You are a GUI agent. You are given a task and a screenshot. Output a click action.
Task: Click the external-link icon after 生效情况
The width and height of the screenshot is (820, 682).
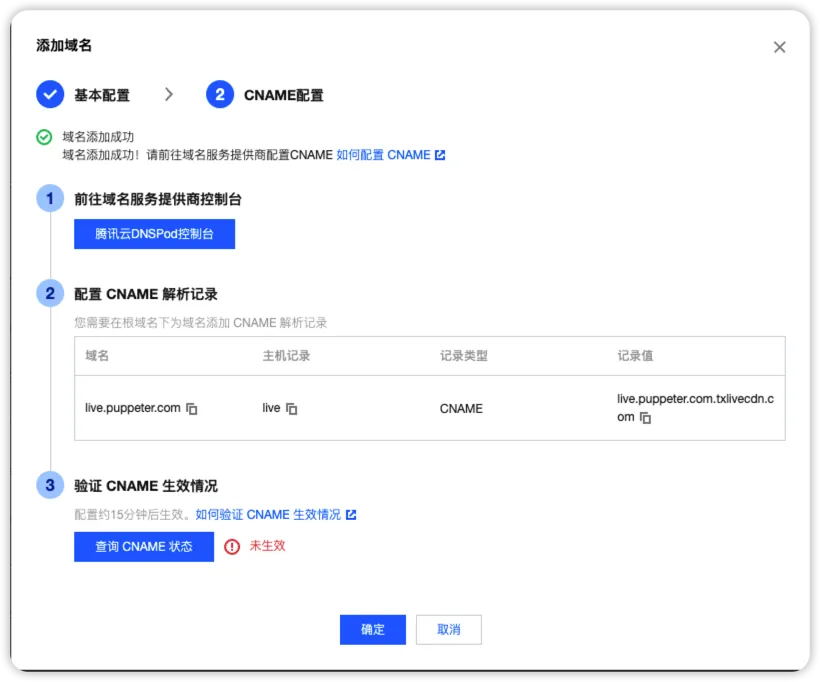coord(351,515)
